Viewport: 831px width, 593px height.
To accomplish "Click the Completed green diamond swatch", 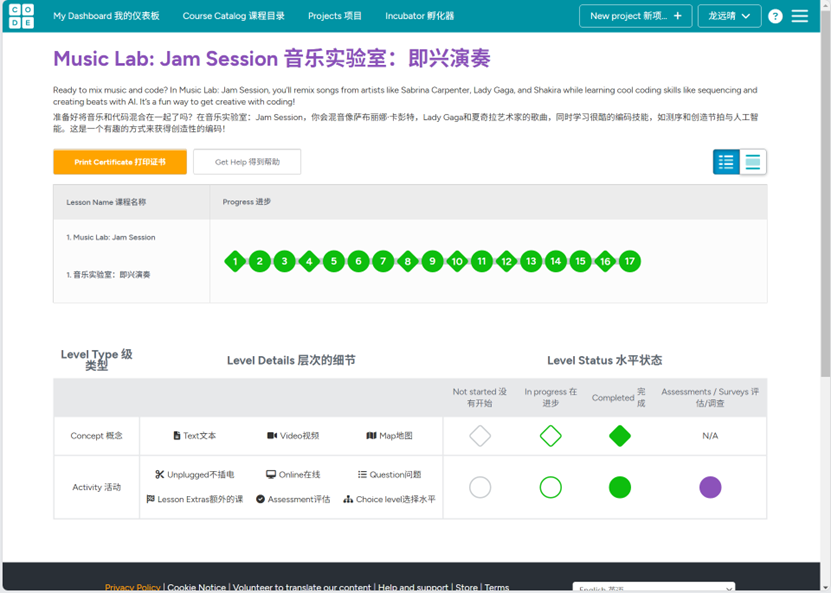I will click(x=620, y=436).
